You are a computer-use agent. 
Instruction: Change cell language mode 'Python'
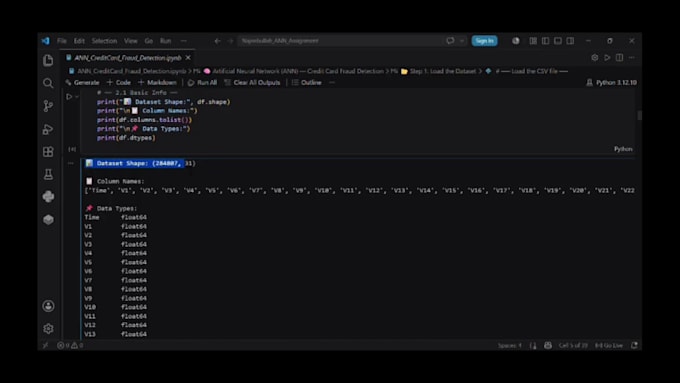pyautogui.click(x=623, y=149)
